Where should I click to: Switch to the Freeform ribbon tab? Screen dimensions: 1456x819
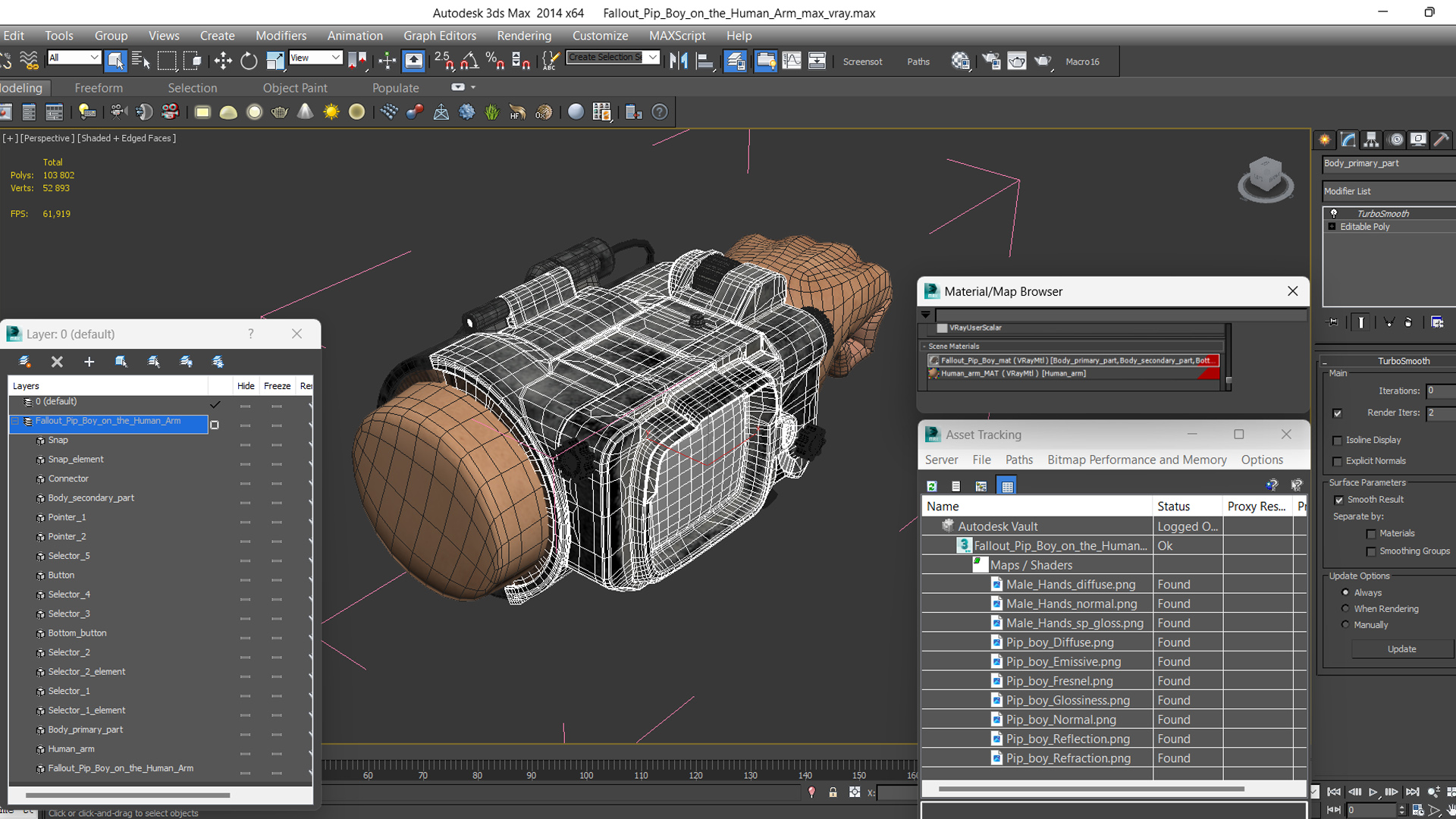[99, 88]
